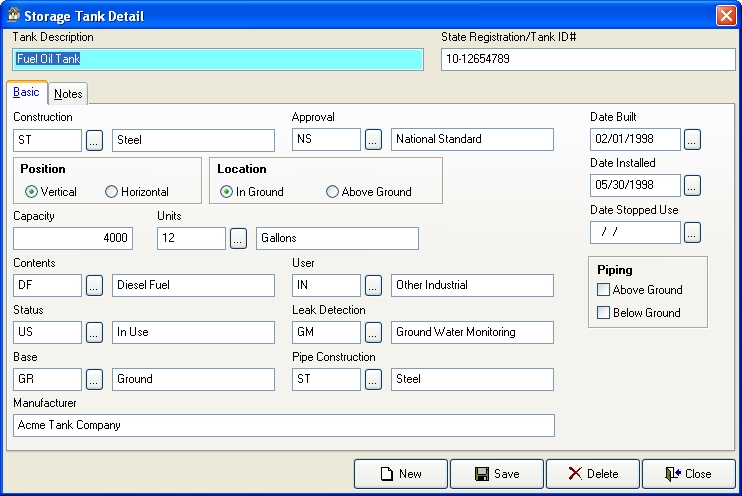Browse Units lookup next to Gallons
This screenshot has height=496, width=742.
click(239, 239)
